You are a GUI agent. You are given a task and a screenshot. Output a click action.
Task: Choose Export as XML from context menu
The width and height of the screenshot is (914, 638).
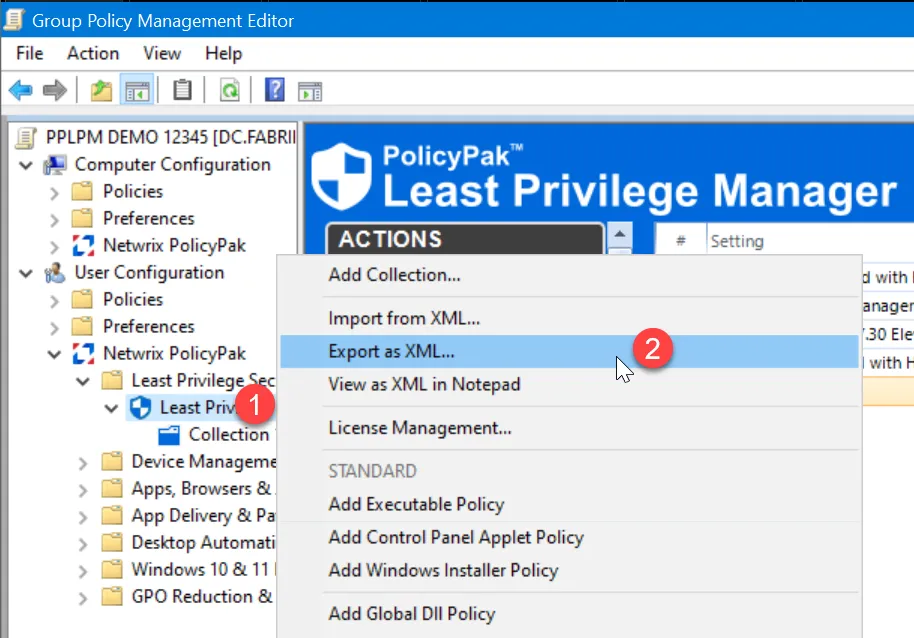(391, 351)
